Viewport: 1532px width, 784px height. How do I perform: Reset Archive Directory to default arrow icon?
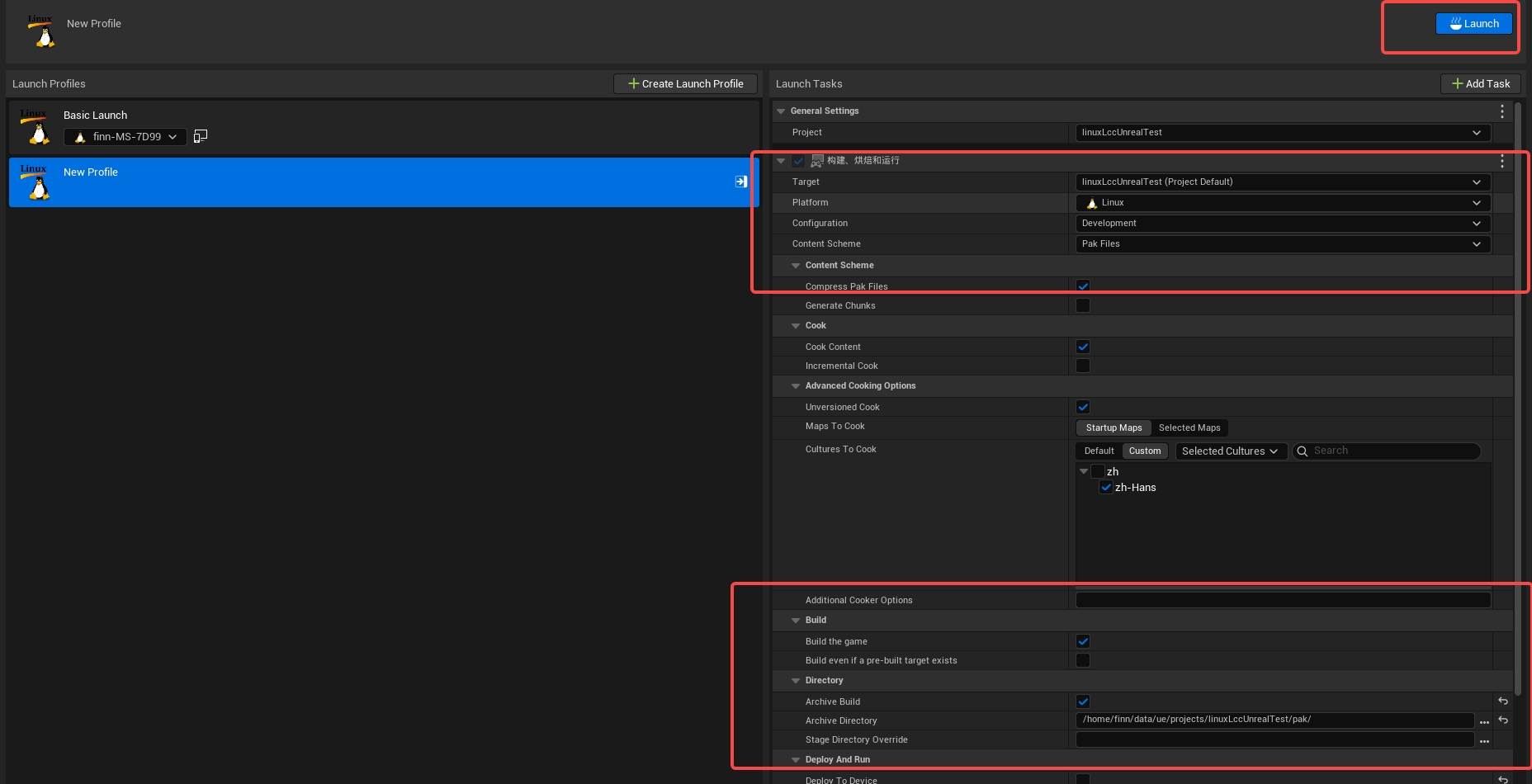pyautogui.click(x=1503, y=720)
